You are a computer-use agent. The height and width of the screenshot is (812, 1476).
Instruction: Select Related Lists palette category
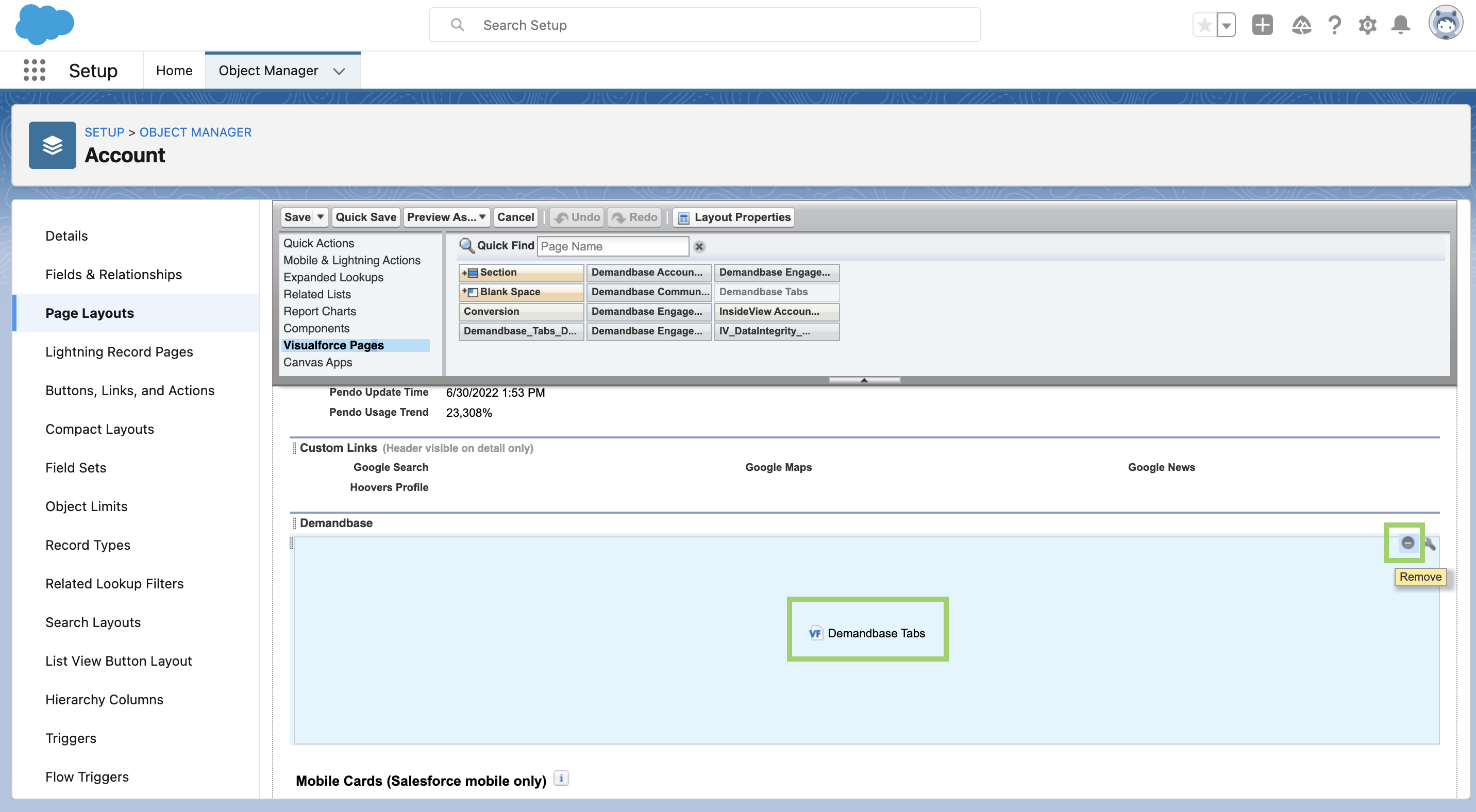[x=317, y=294]
